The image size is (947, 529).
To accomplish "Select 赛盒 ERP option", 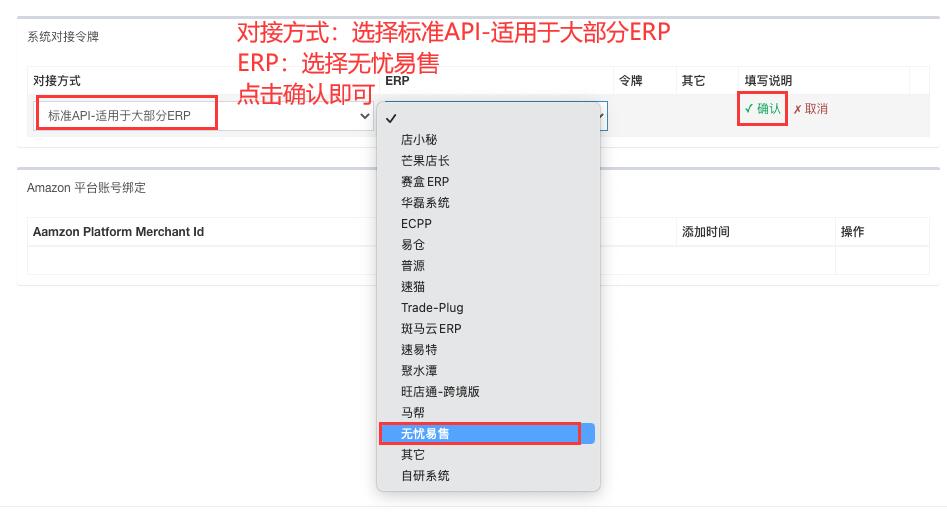I will pos(488,182).
